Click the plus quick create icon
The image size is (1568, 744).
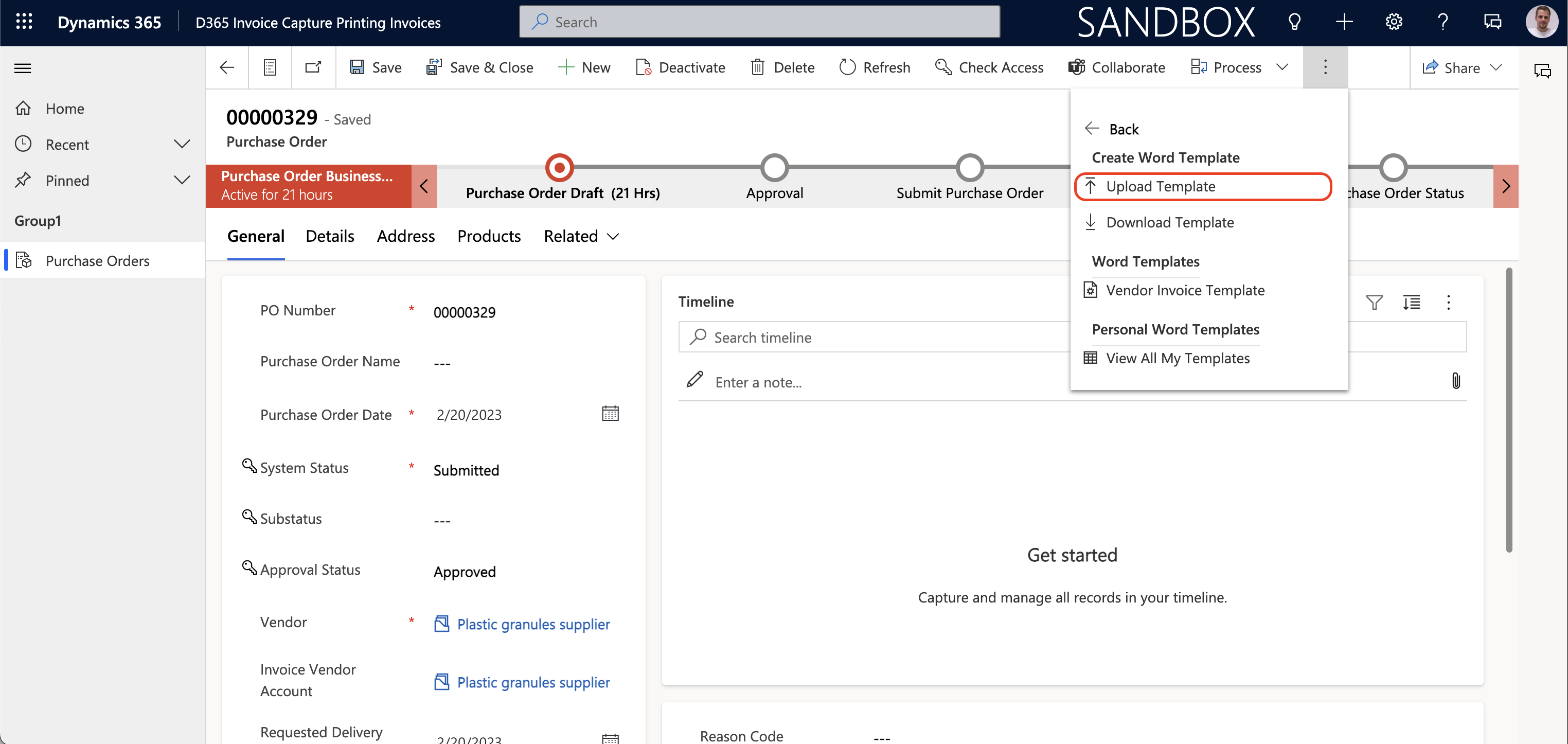(x=1344, y=23)
